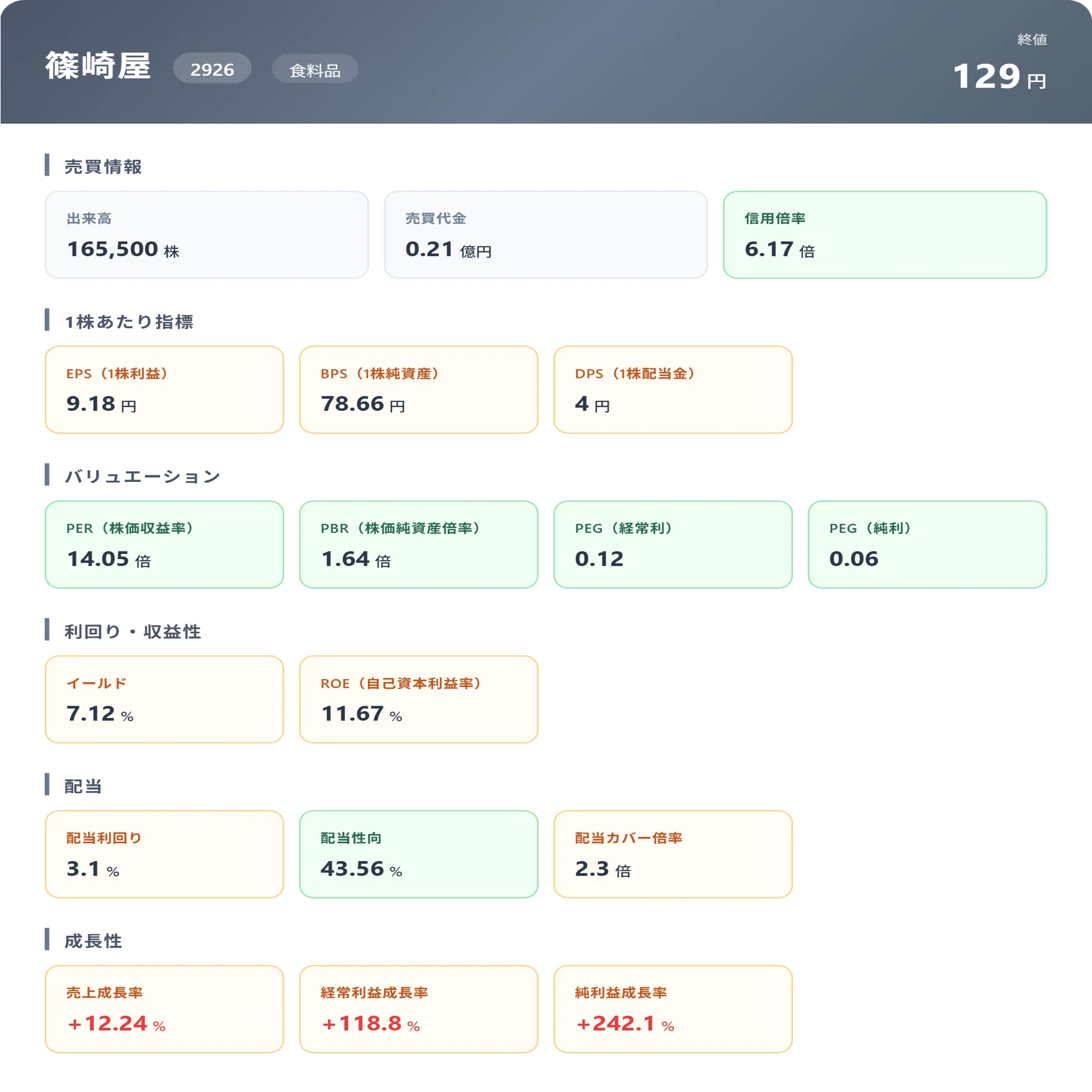This screenshot has height=1092, width=1092.
Task: Click the 配当カバー倍率 card
Action: (x=673, y=854)
